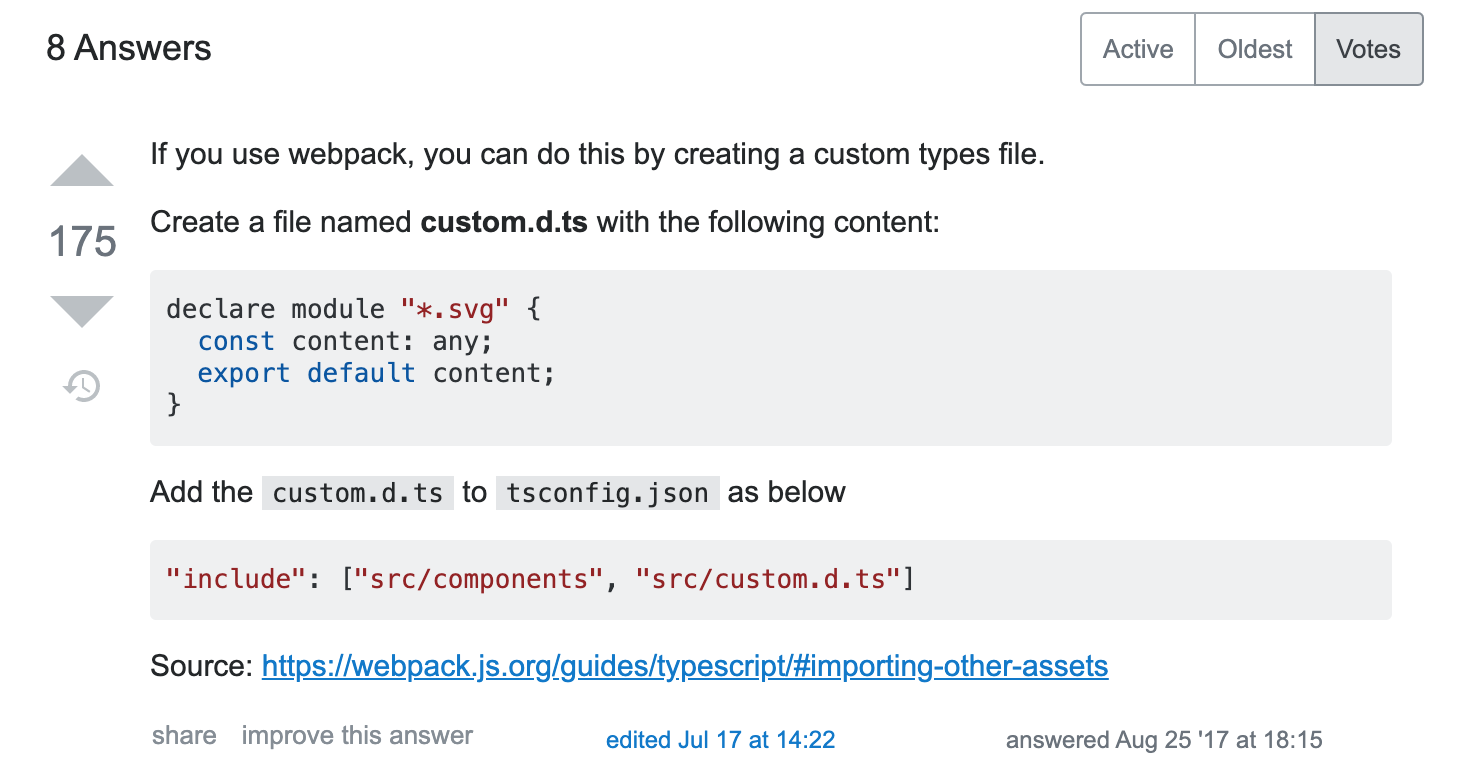Image resolution: width=1472 pixels, height=758 pixels.
Task: Open the answer's activity history clock icon
Action: [82, 386]
